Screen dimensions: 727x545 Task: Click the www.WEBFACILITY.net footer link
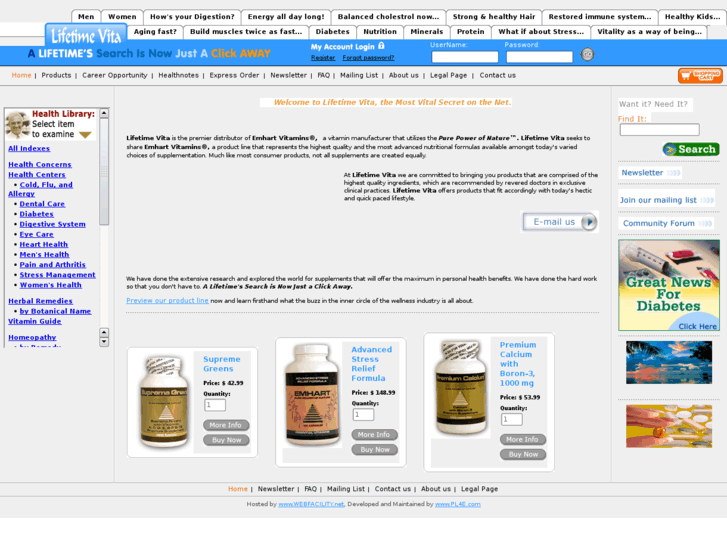point(311,504)
